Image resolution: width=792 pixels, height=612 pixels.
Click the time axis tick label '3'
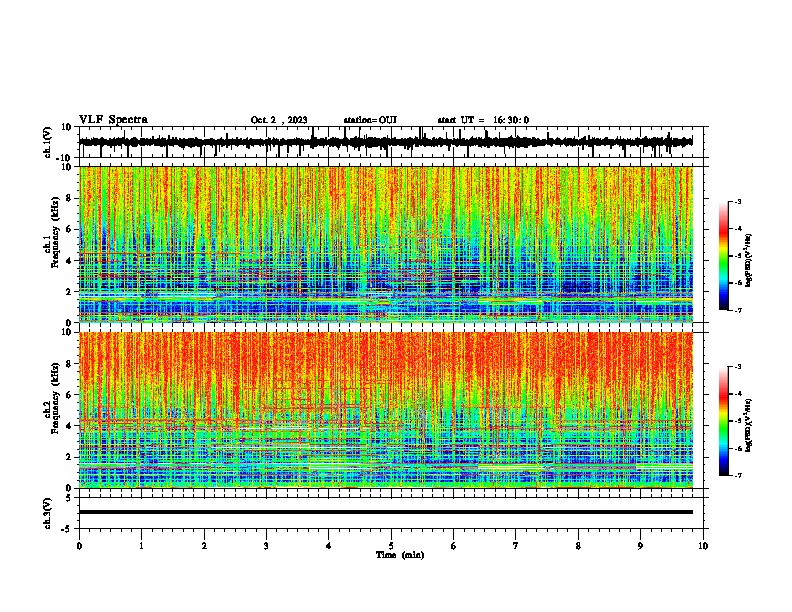(x=266, y=546)
